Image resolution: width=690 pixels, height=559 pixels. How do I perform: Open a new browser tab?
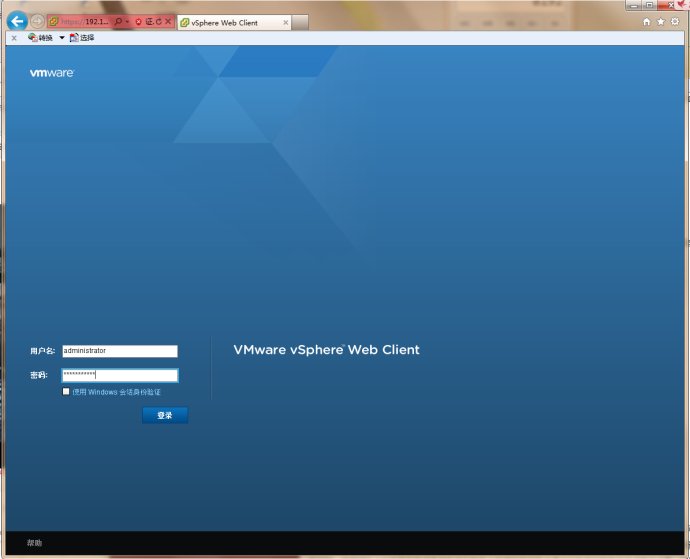click(x=300, y=22)
